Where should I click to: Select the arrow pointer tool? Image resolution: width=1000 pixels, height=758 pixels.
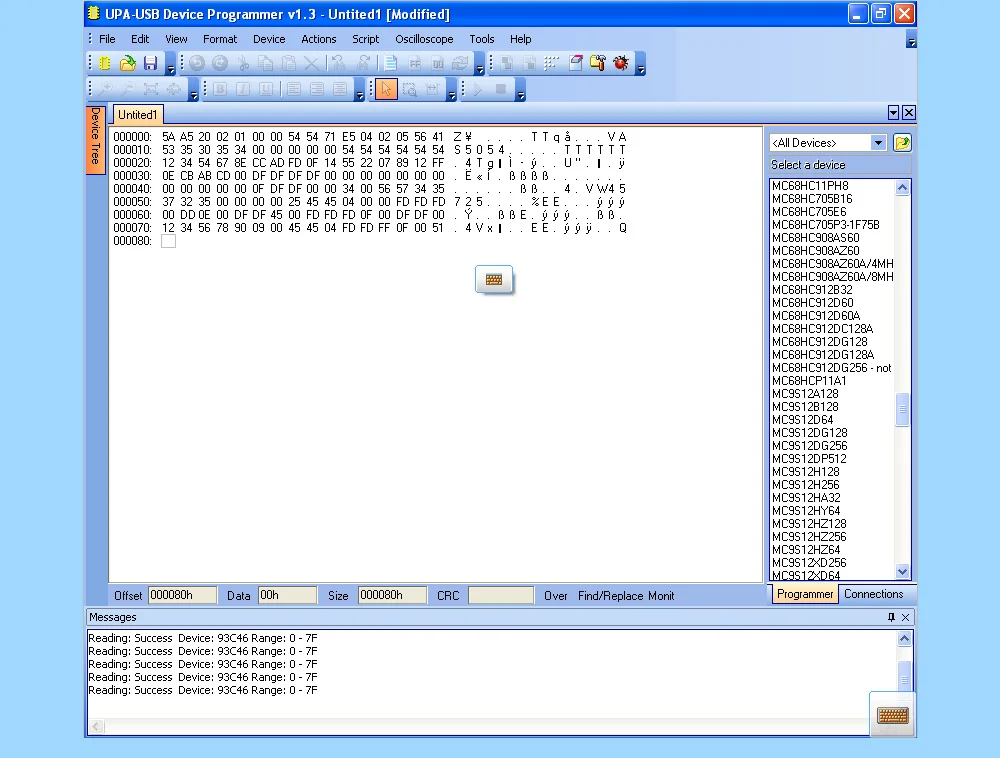point(386,89)
